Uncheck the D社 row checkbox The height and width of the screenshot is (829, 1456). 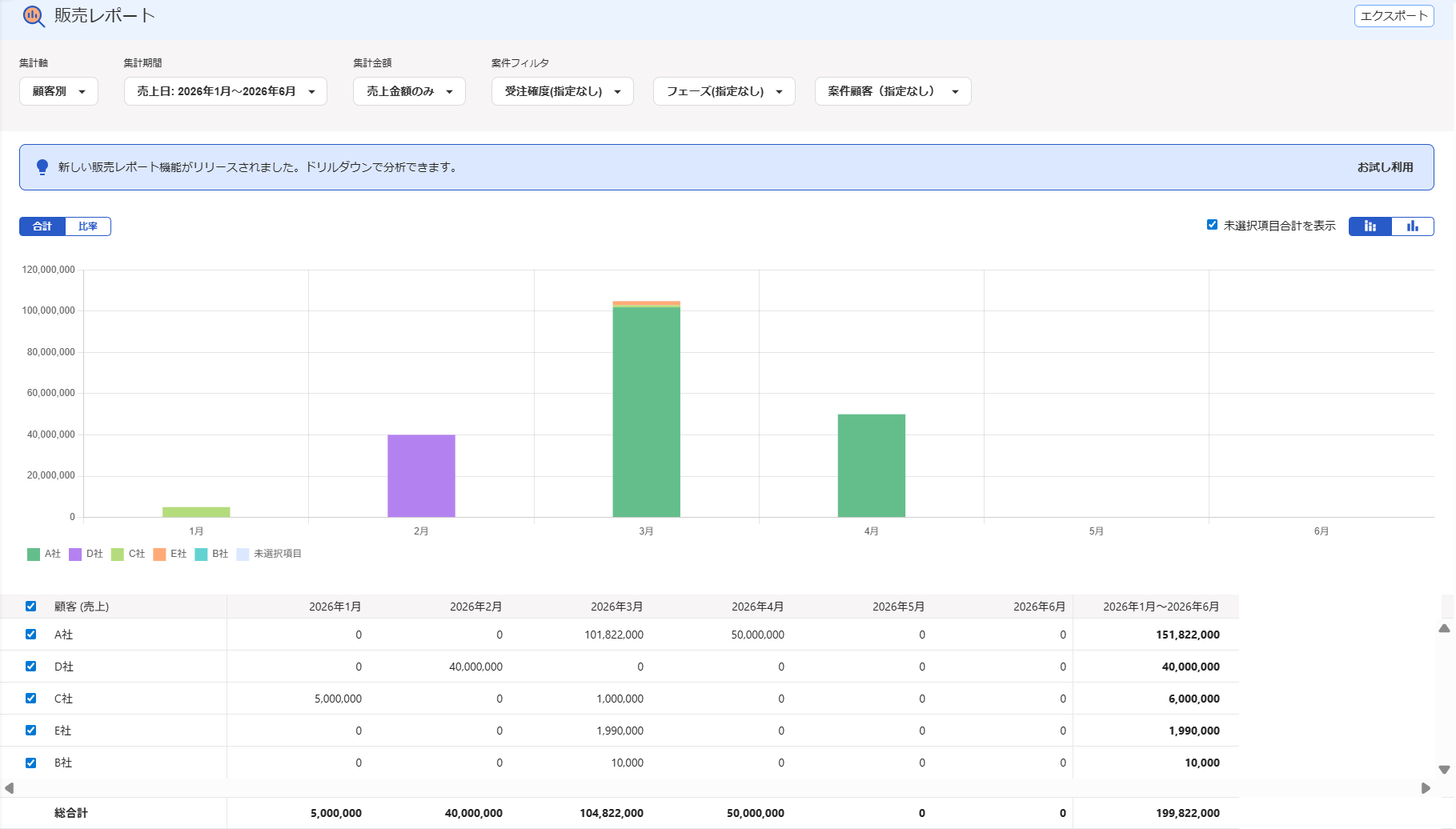pos(30,666)
